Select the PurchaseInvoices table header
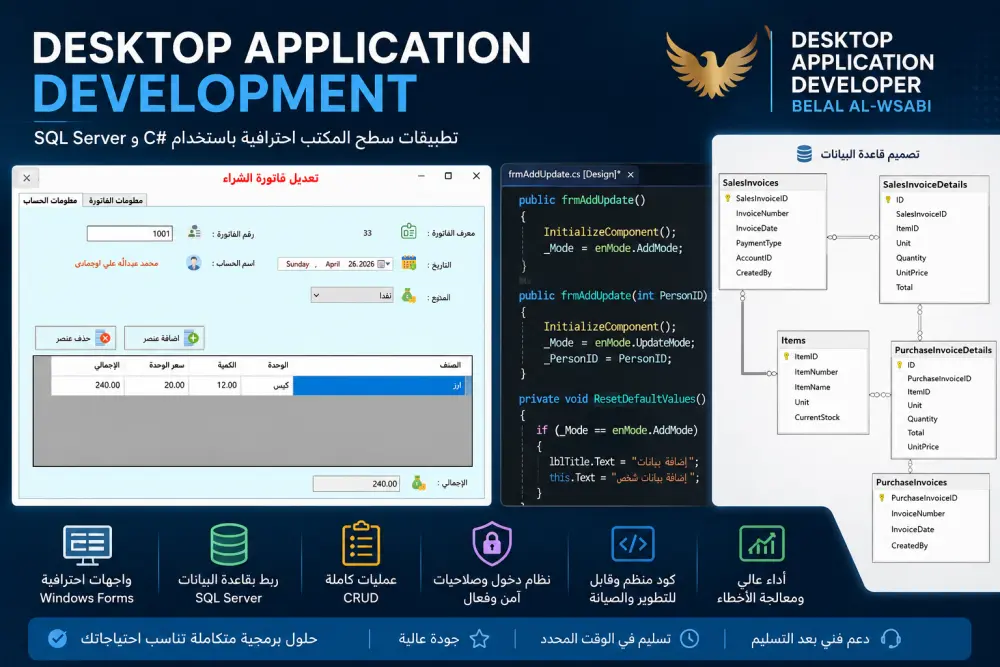 [930, 482]
